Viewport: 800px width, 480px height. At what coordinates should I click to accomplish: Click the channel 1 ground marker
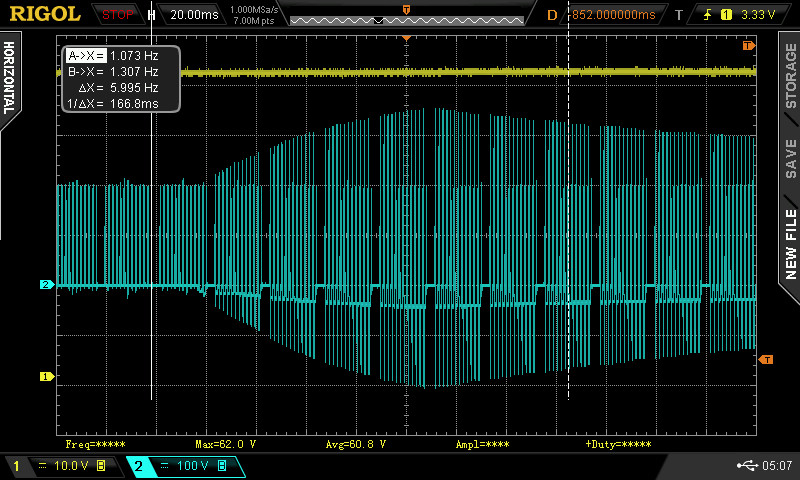pyautogui.click(x=45, y=376)
